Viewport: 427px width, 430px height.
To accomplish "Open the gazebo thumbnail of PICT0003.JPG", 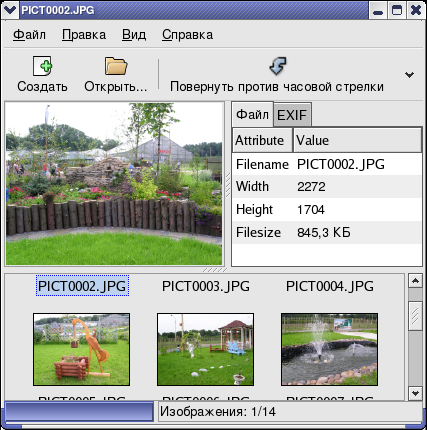I will (205, 349).
